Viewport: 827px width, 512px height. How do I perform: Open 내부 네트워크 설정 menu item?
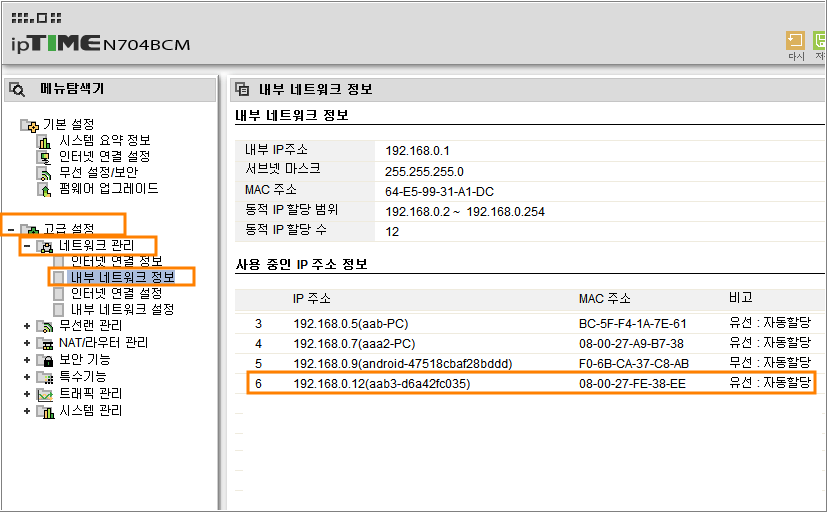pos(122,309)
